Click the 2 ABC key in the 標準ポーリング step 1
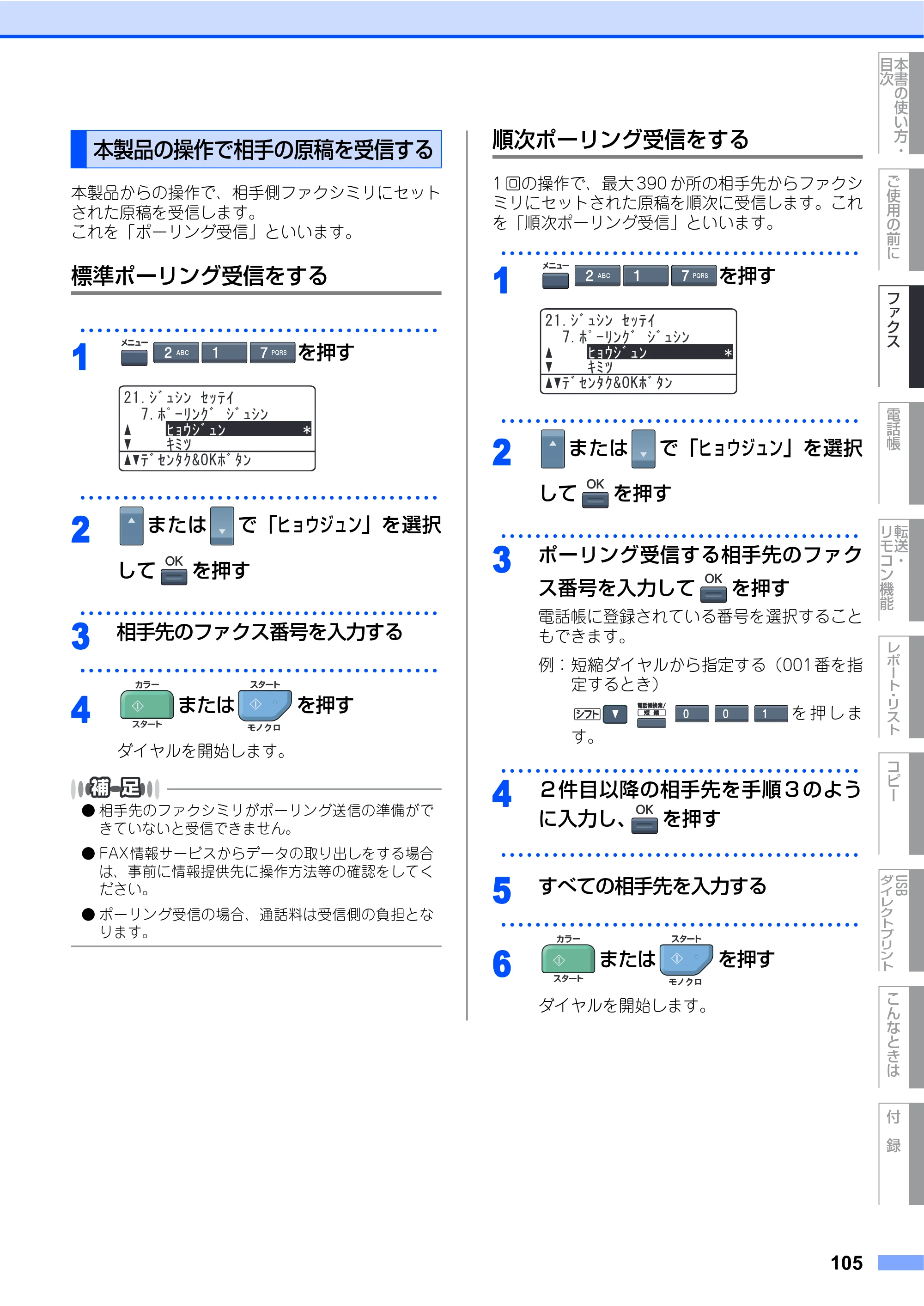The height and width of the screenshot is (1306, 924). coord(176,353)
